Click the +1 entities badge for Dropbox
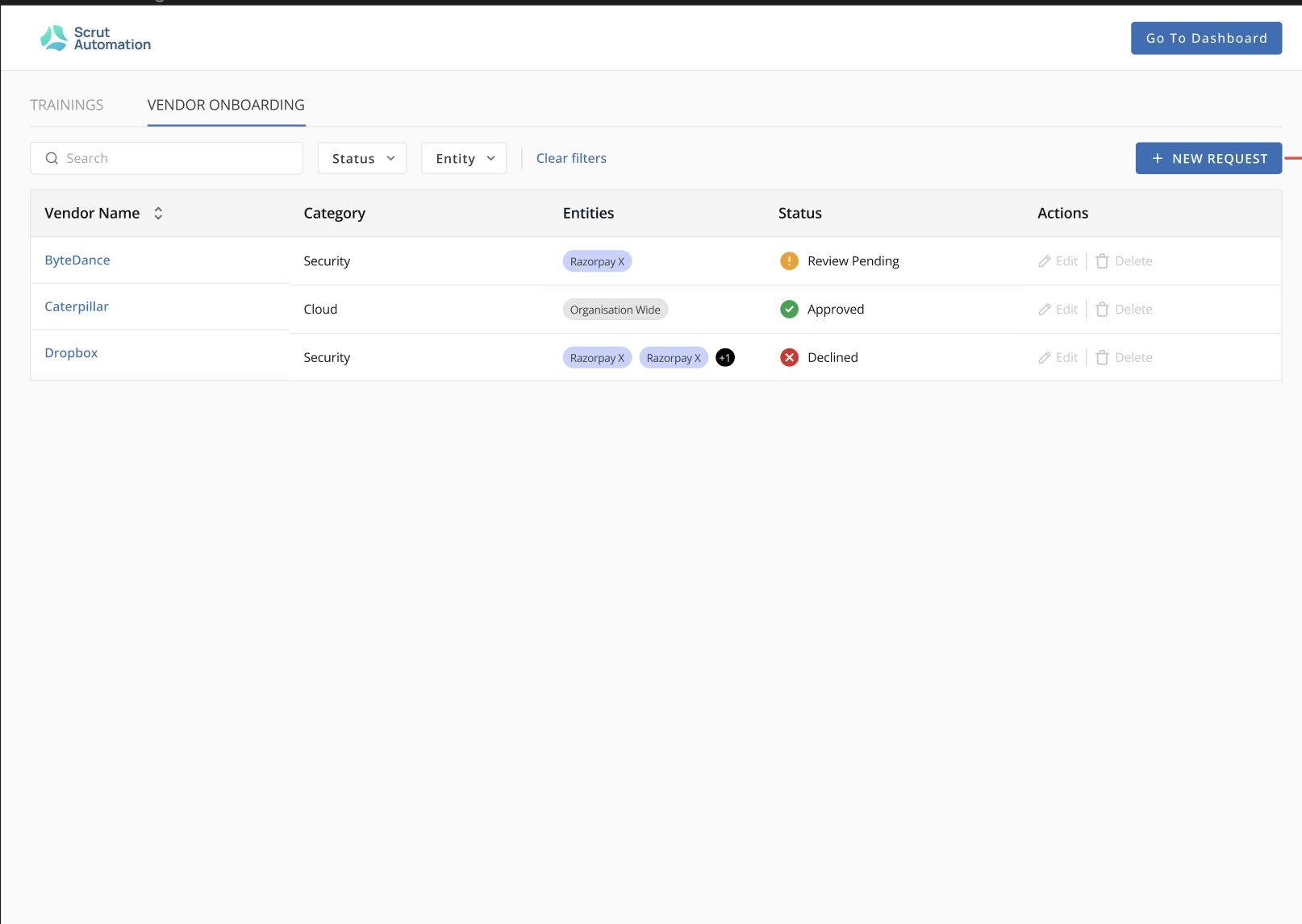This screenshot has width=1302, height=924. coord(725,357)
